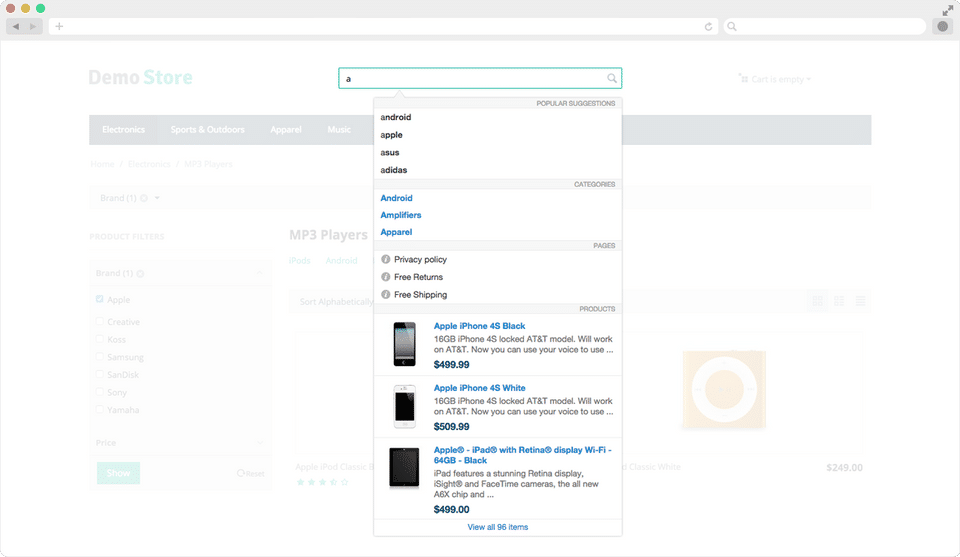This screenshot has width=960, height=557.
Task: Click the round profile icon in browser toolbar
Action: tap(943, 26)
